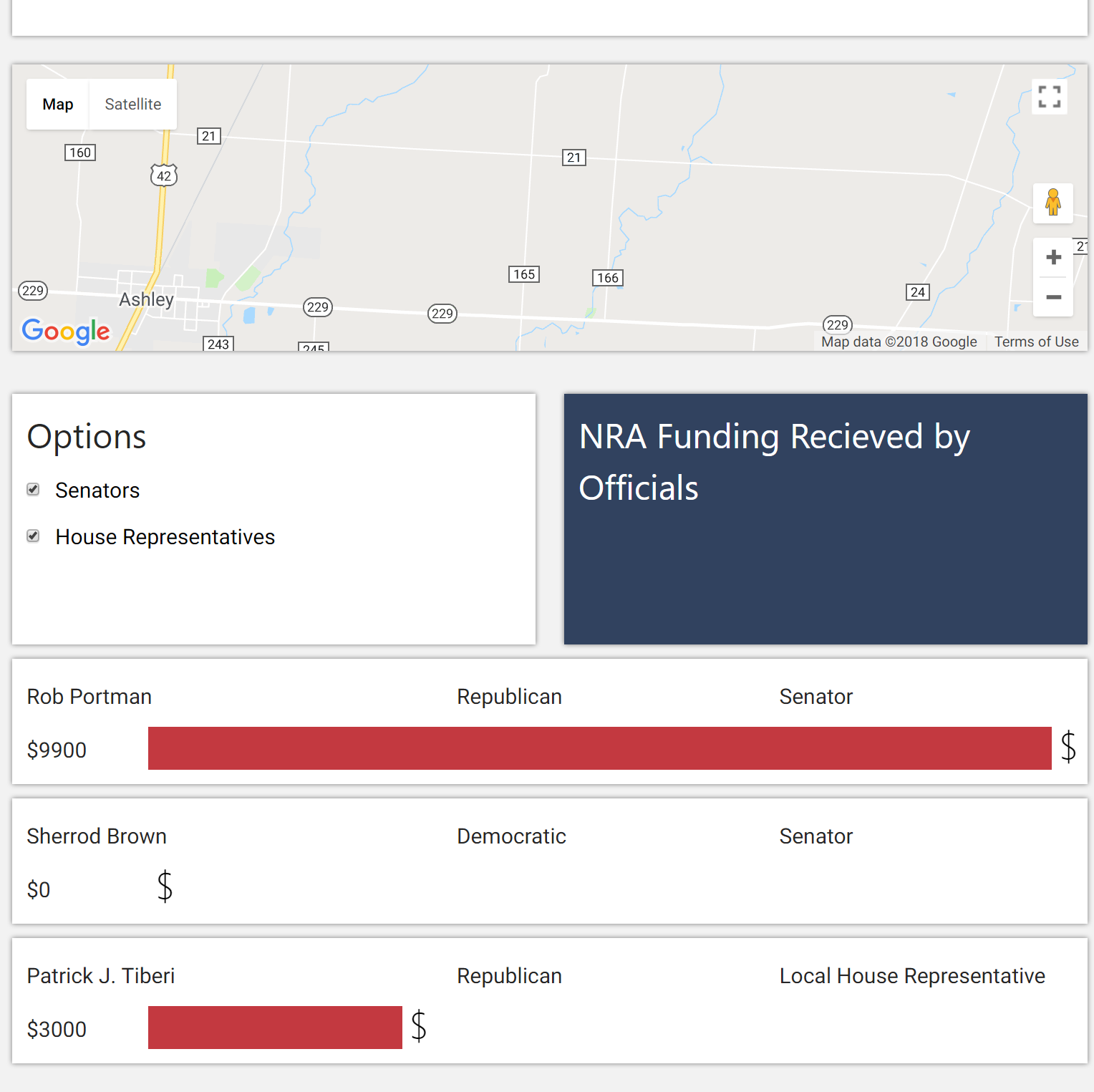Toggle fullscreen view on the map

point(1049,97)
